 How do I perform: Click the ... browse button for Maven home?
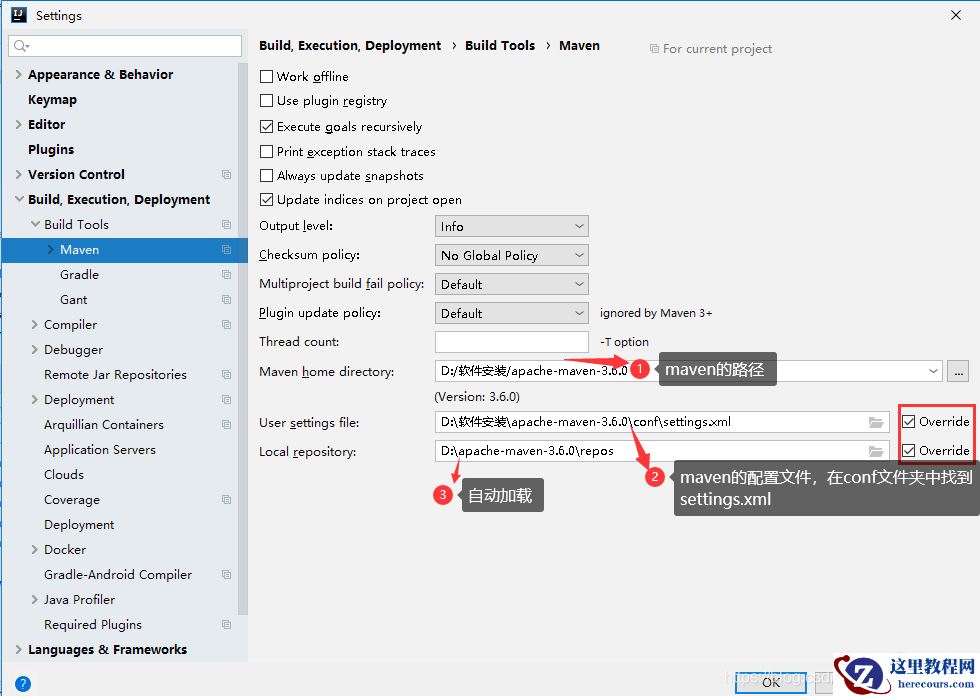(x=958, y=372)
